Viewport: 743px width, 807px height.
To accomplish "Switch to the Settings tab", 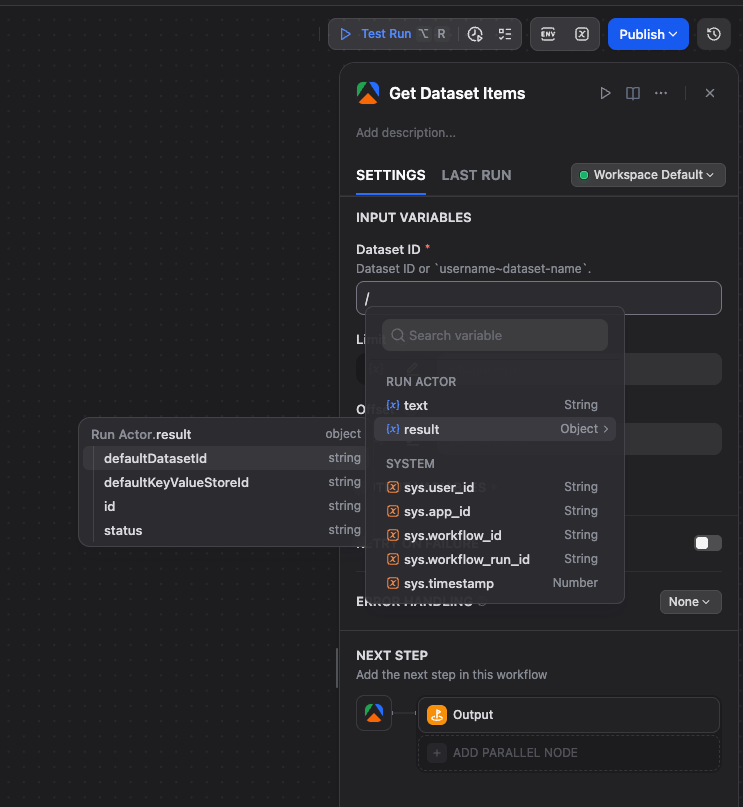I will (390, 174).
